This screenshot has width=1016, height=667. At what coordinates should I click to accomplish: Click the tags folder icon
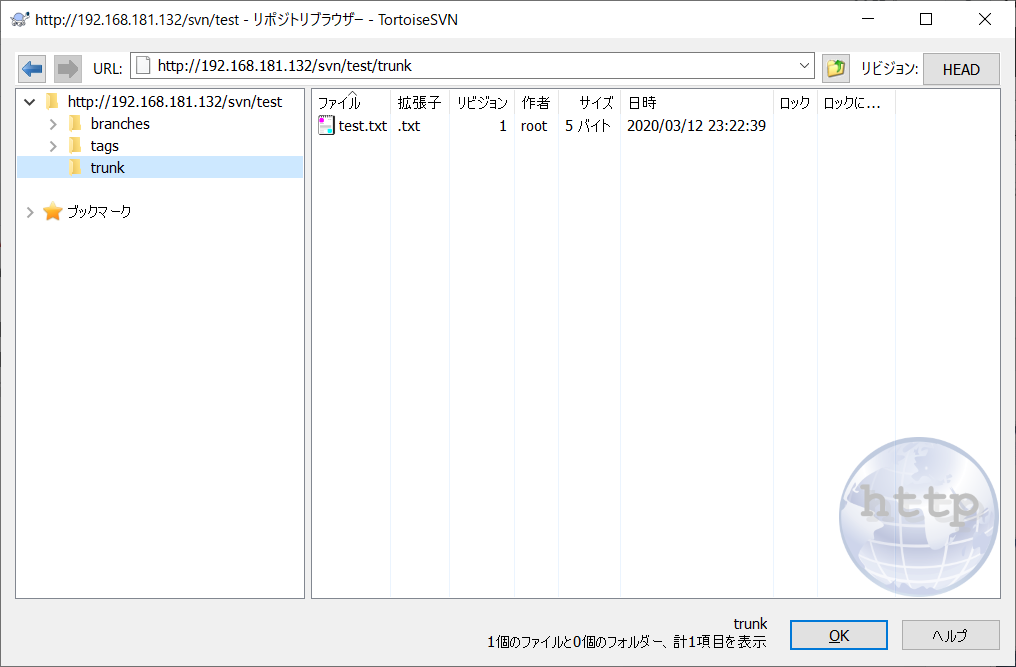coord(74,145)
